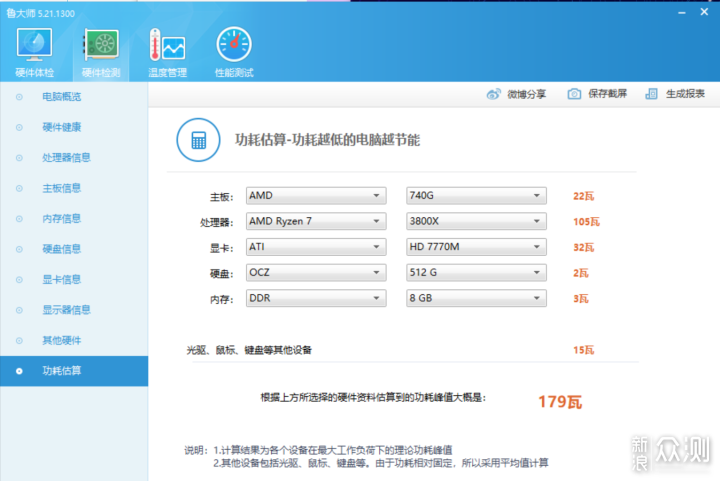Expand disk brand dropdown showing OCZ
720x481 pixels.
316,273
